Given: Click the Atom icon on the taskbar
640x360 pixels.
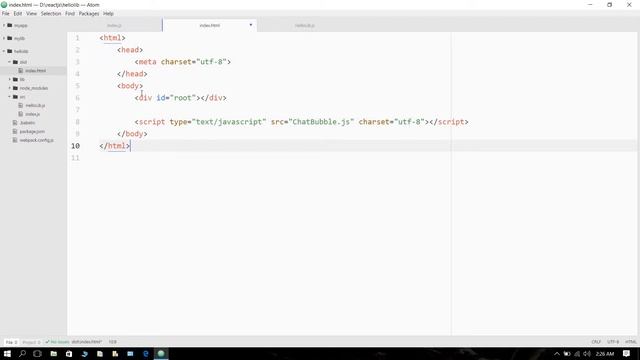Looking at the screenshot, I should (161, 353).
